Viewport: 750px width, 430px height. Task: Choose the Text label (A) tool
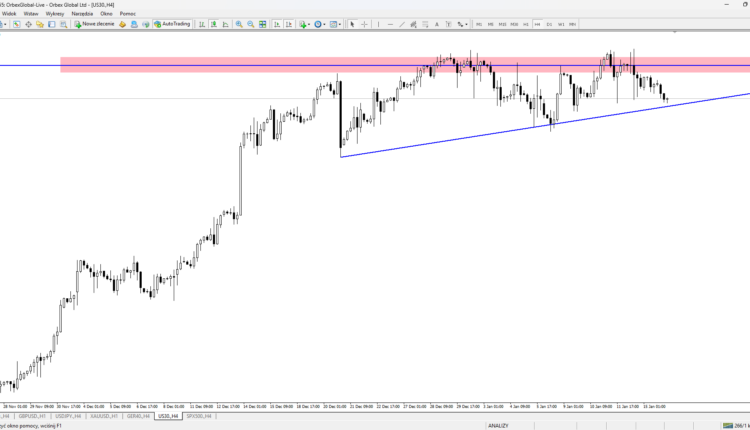coord(436,24)
